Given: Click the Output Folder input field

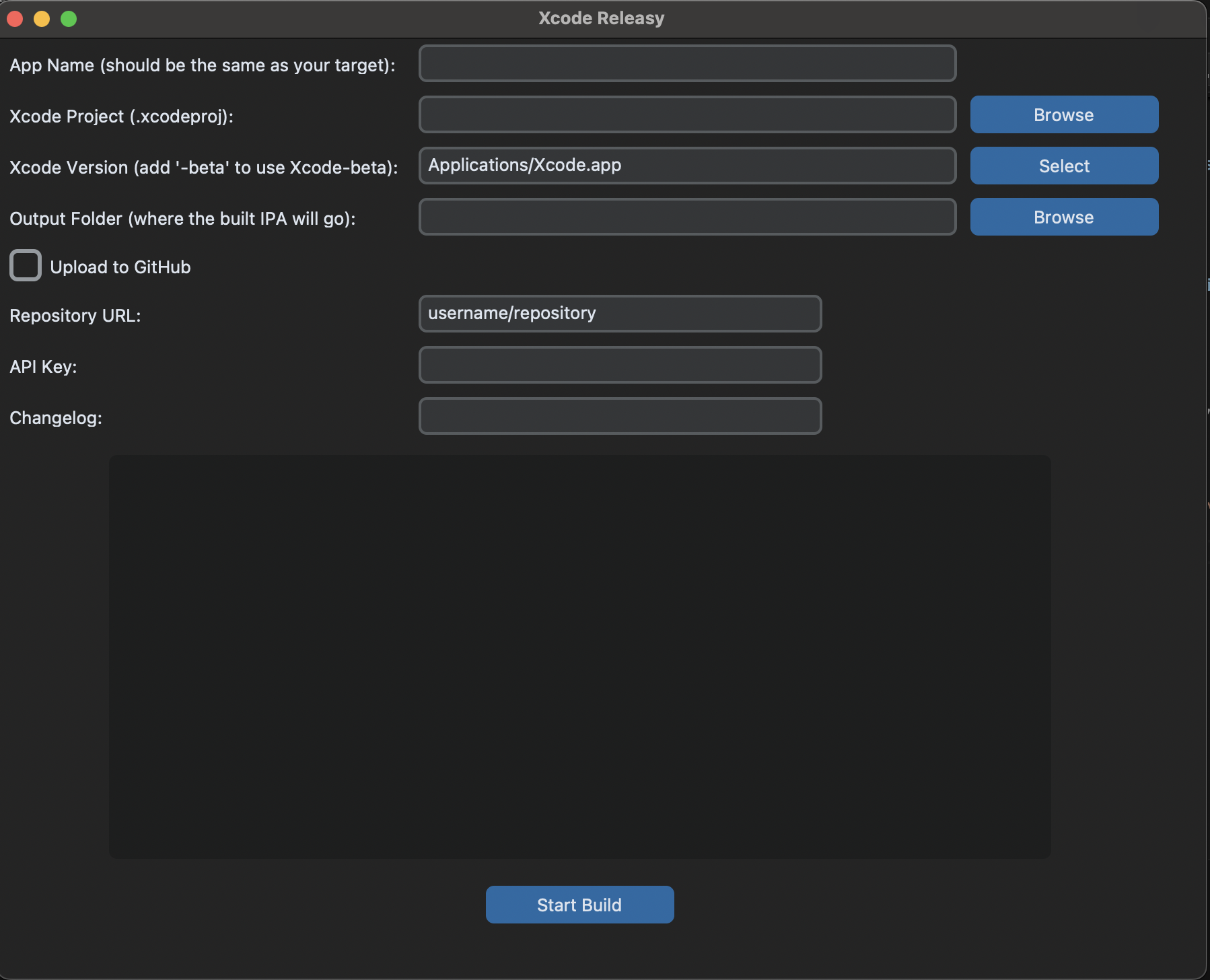Looking at the screenshot, I should pos(687,217).
